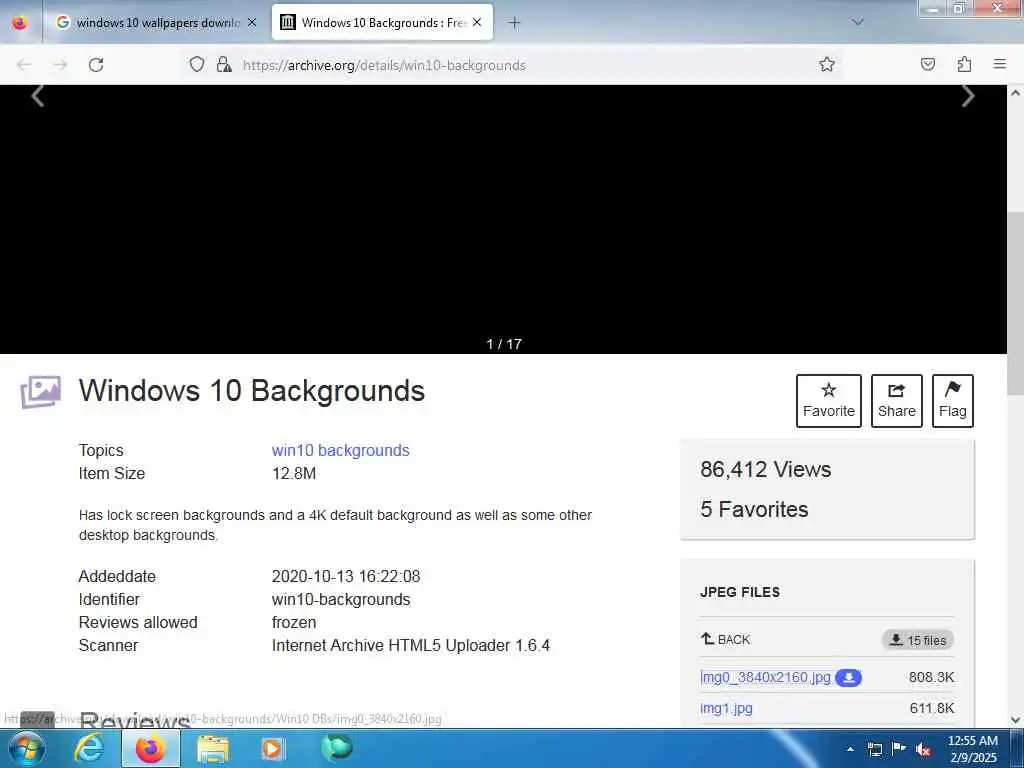Open the win10 backgrounds topic link
This screenshot has height=768, width=1024.
[340, 451]
